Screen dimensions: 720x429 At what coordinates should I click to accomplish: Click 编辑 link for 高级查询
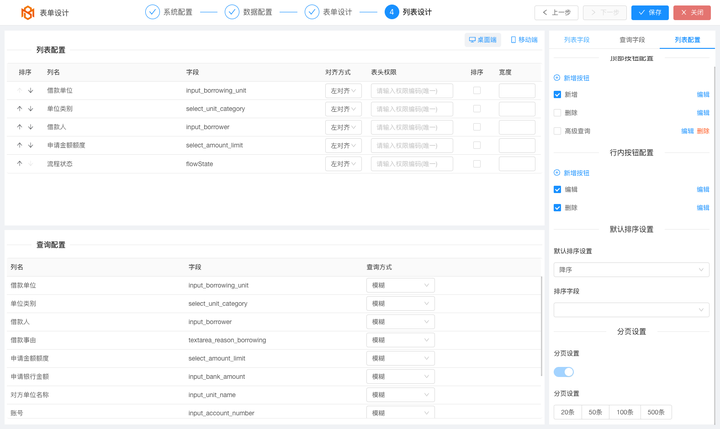687,131
